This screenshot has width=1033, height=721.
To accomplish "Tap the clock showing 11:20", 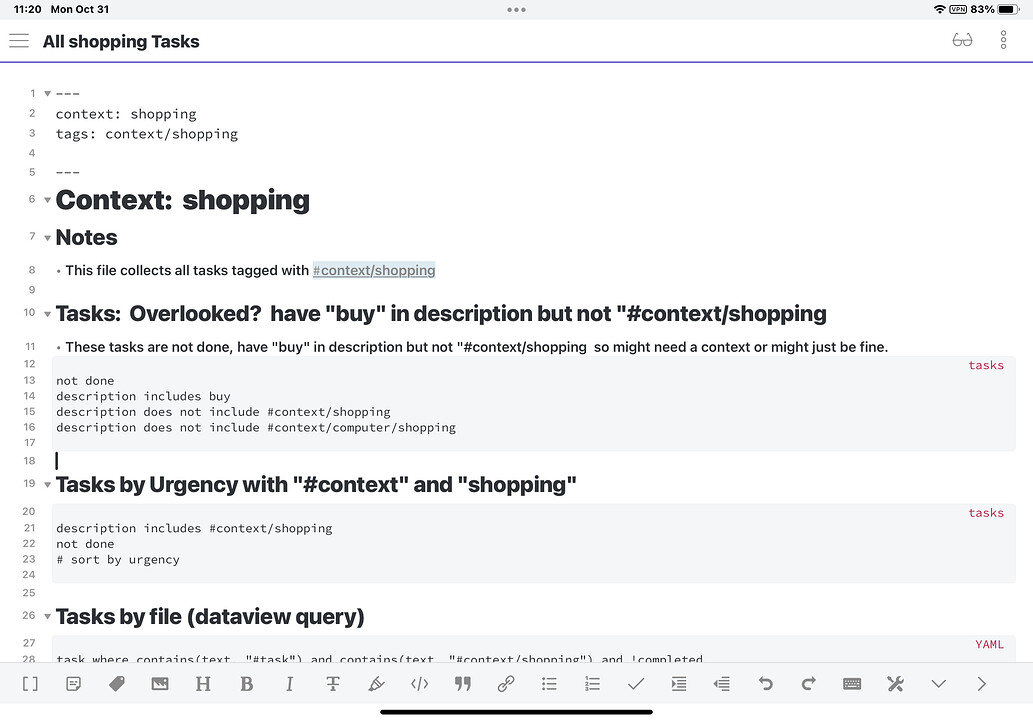I will pyautogui.click(x=27, y=9).
